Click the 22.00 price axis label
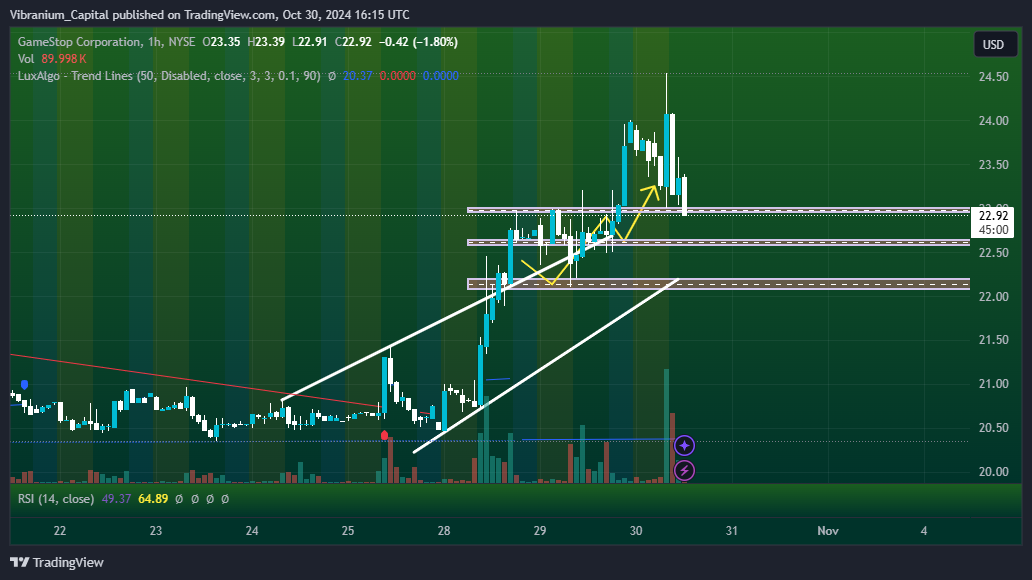Viewport: 1032px width, 580px height. click(993, 297)
